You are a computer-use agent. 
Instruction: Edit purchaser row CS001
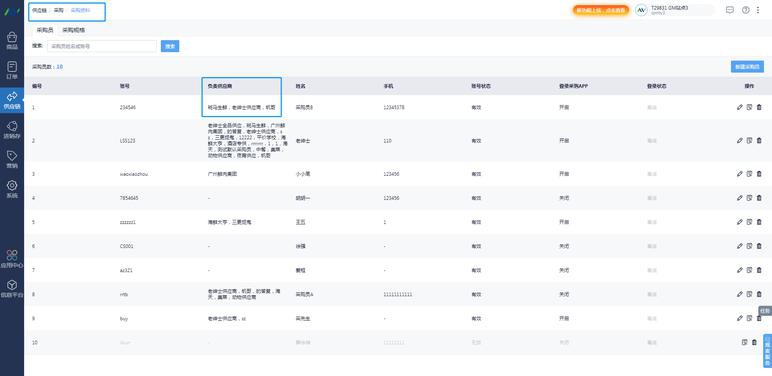coord(740,246)
